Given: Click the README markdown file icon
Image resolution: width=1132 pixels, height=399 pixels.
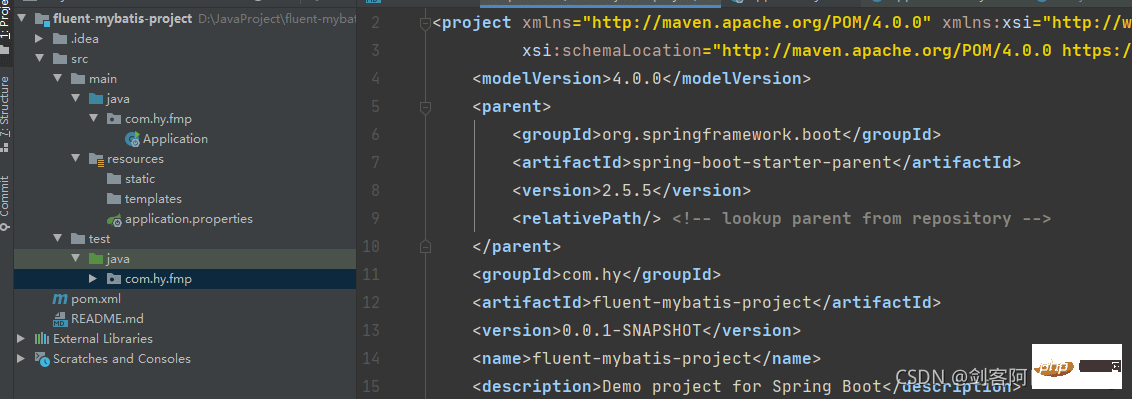Looking at the screenshot, I should point(60,319).
